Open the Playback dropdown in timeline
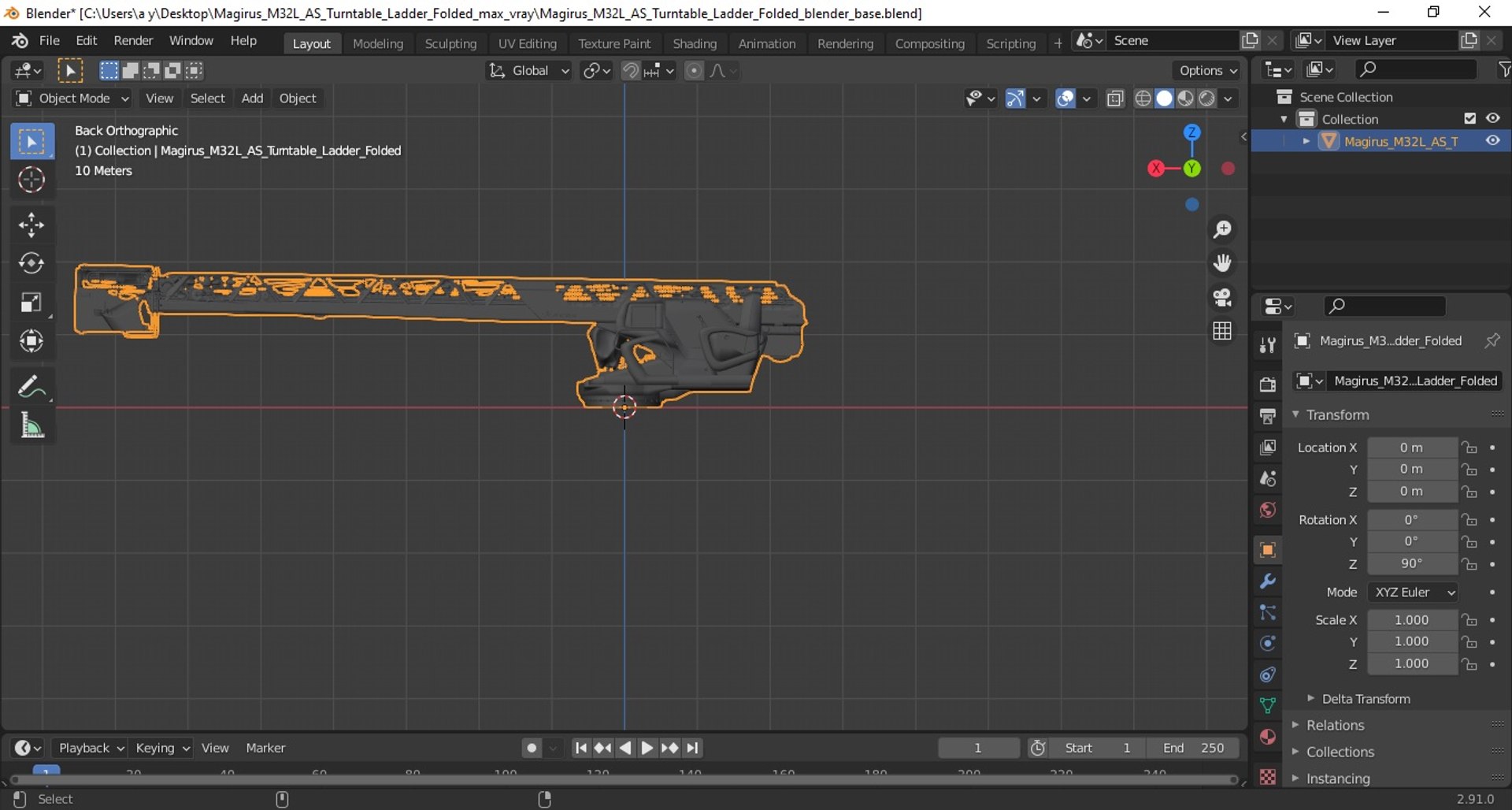Image resolution: width=1512 pixels, height=810 pixels. pos(90,748)
